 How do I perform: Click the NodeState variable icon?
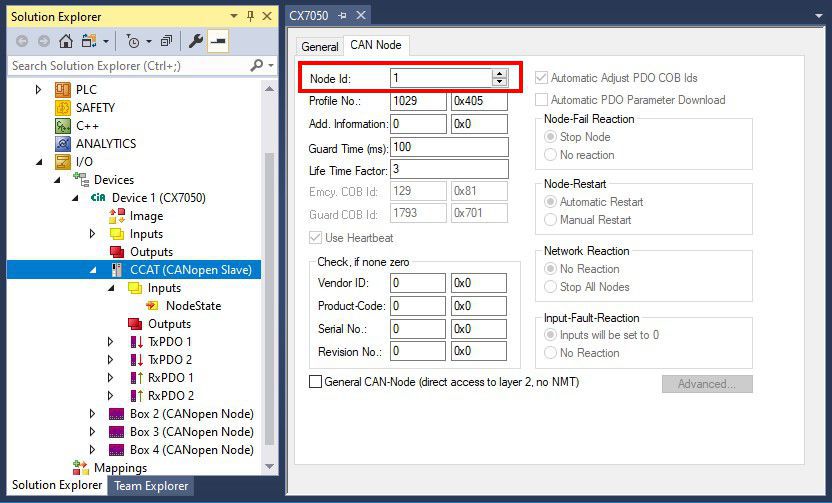point(152,306)
